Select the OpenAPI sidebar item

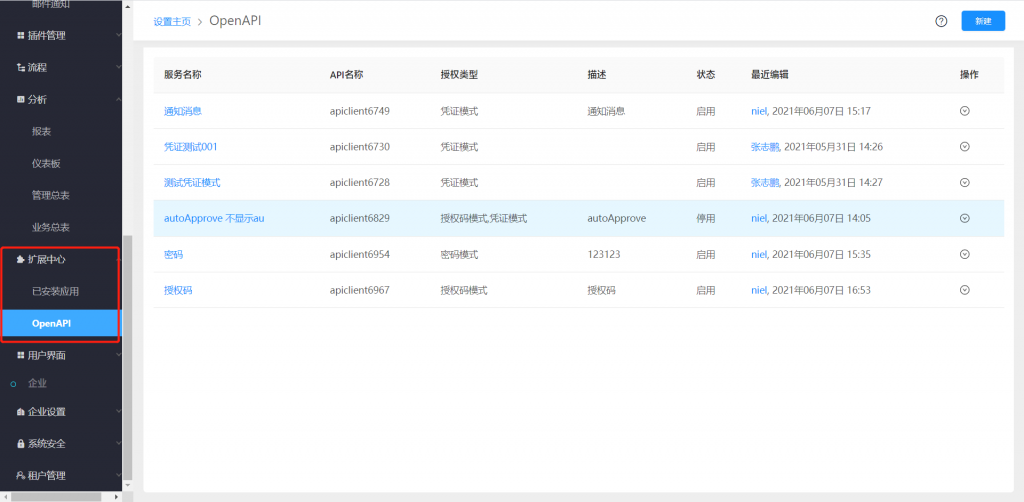[x=52, y=324]
